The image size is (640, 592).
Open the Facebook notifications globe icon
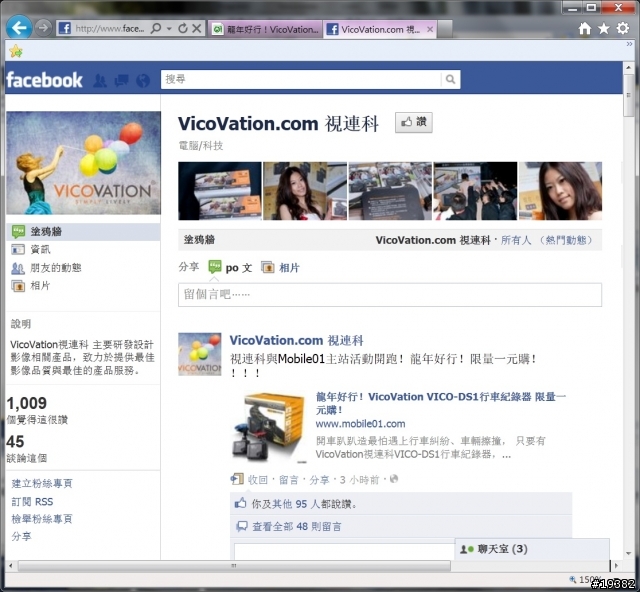[x=143, y=80]
